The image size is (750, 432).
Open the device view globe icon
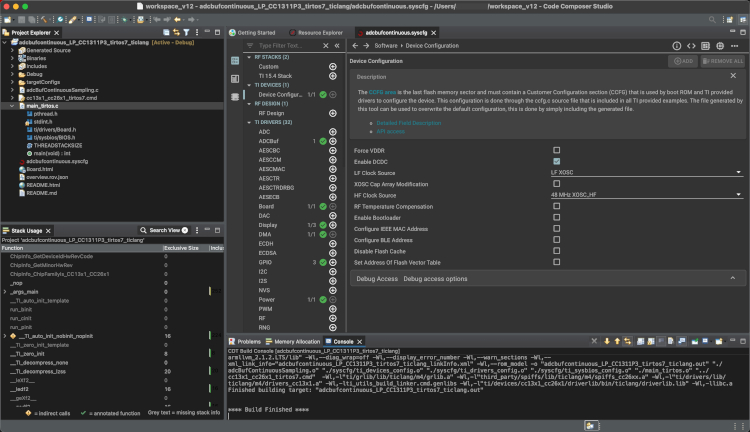click(x=720, y=46)
